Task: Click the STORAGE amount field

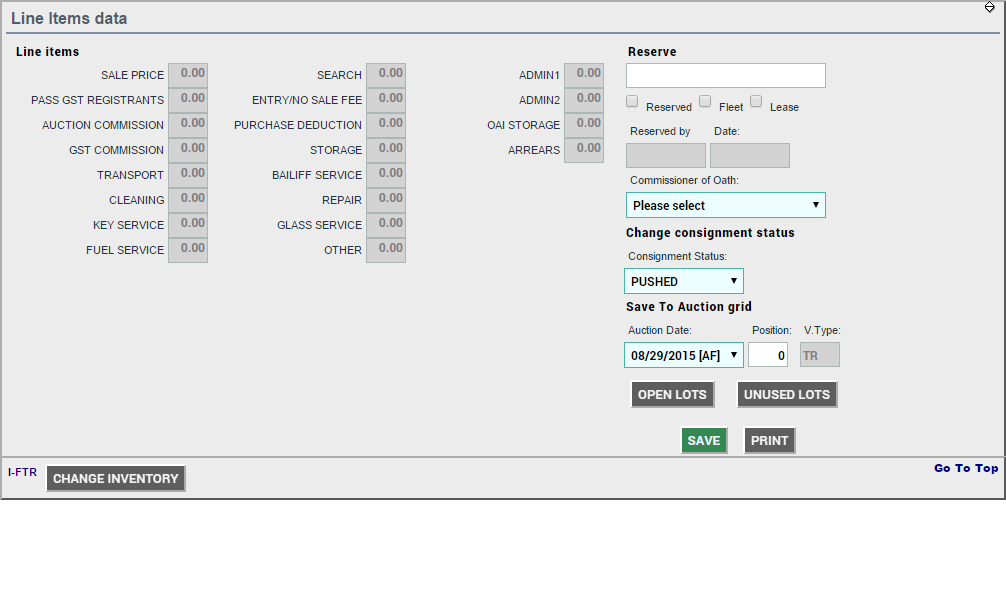Action: coord(386,150)
